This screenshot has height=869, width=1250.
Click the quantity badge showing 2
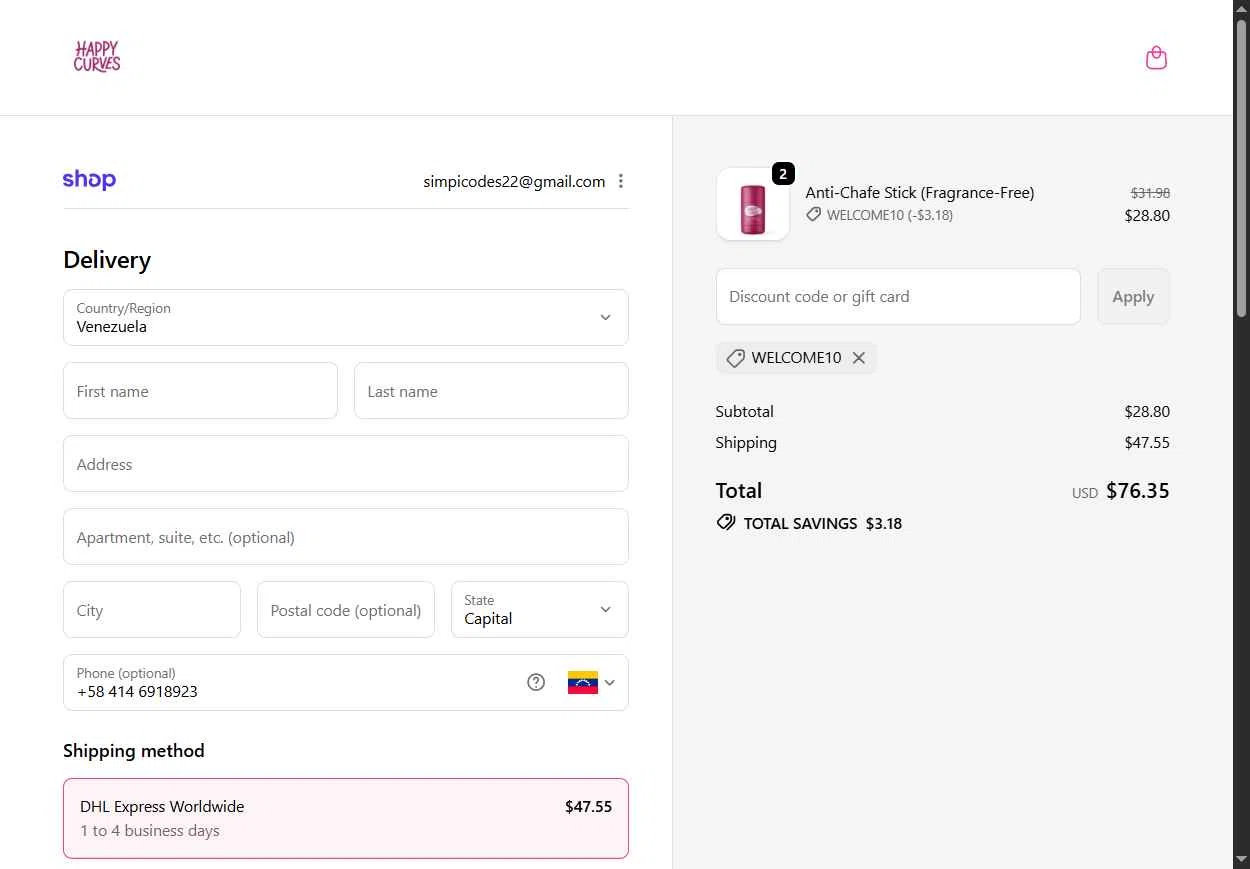pyautogui.click(x=783, y=174)
